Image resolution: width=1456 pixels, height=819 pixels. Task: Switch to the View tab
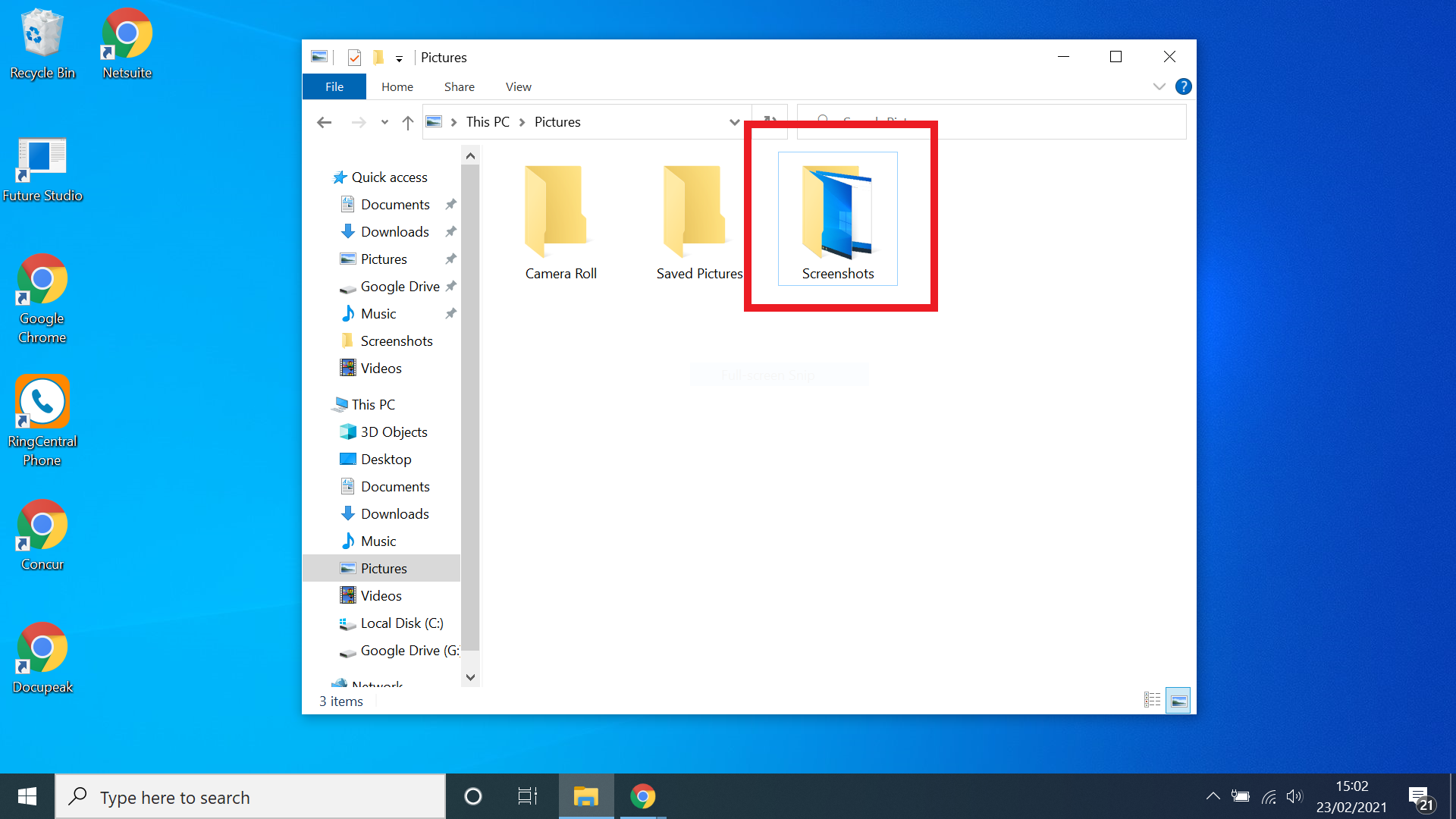tap(518, 86)
